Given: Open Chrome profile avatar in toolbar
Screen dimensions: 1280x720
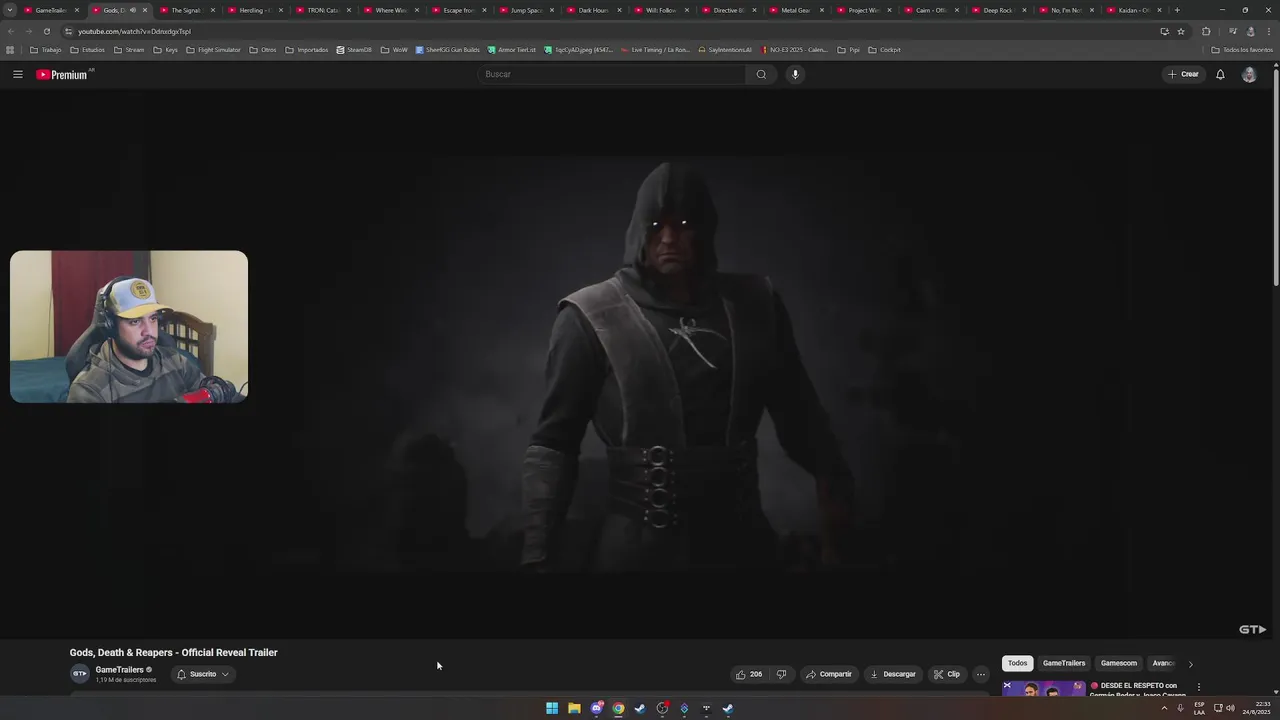Looking at the screenshot, I should (x=1250, y=31).
